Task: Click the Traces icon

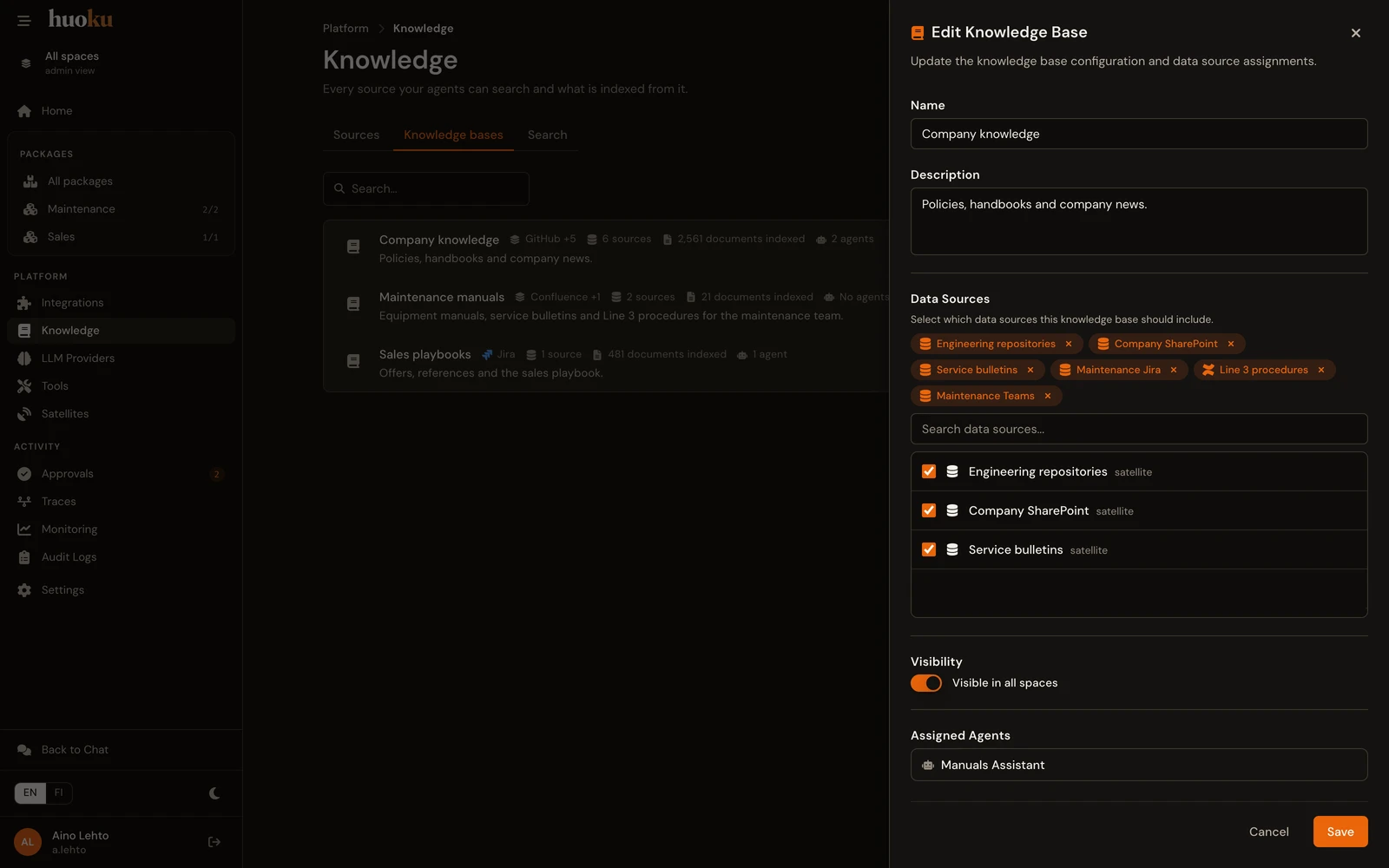Action: 24,502
